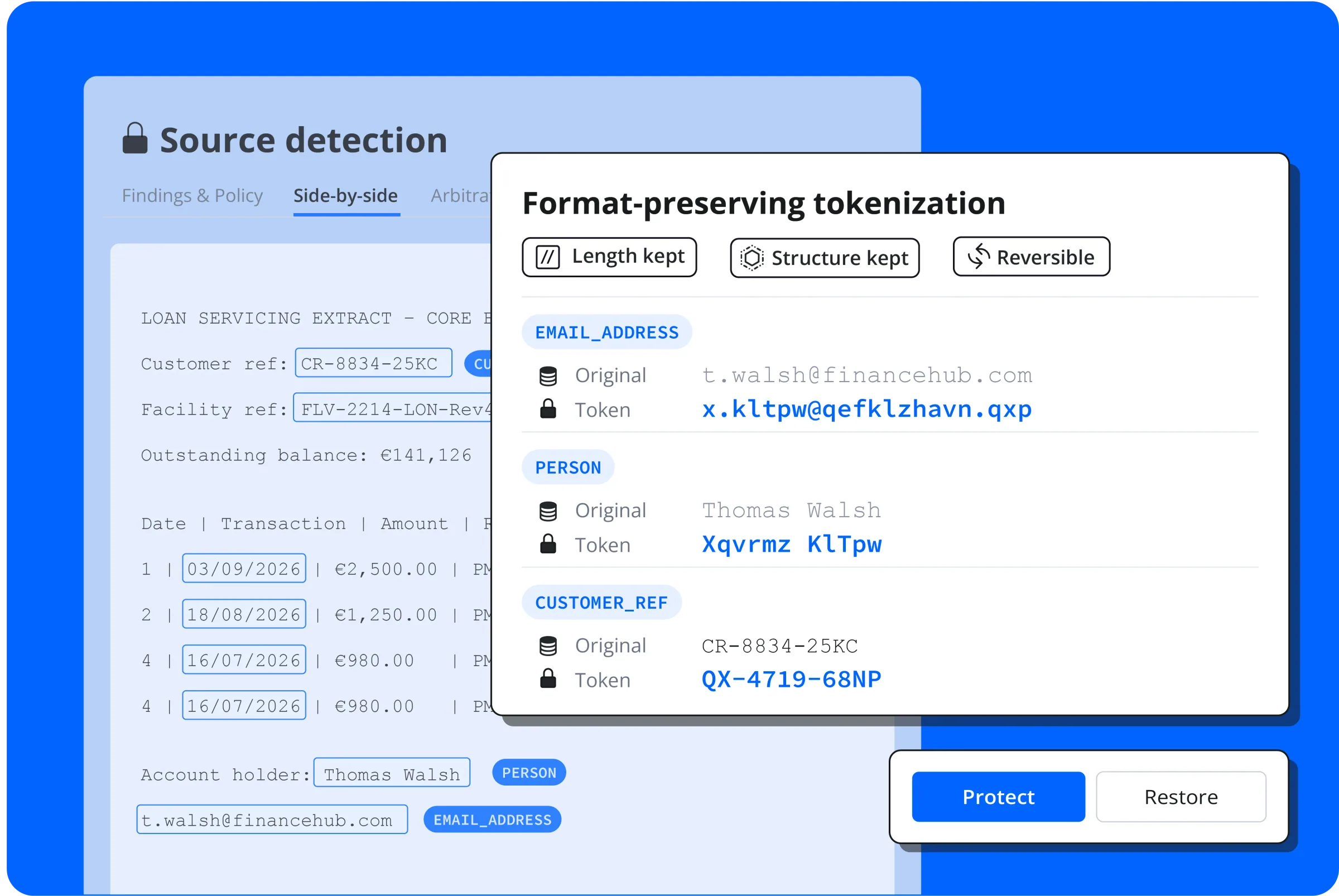
Task: Click the CUSTOMER_REF heading tag
Action: pyautogui.click(x=602, y=603)
